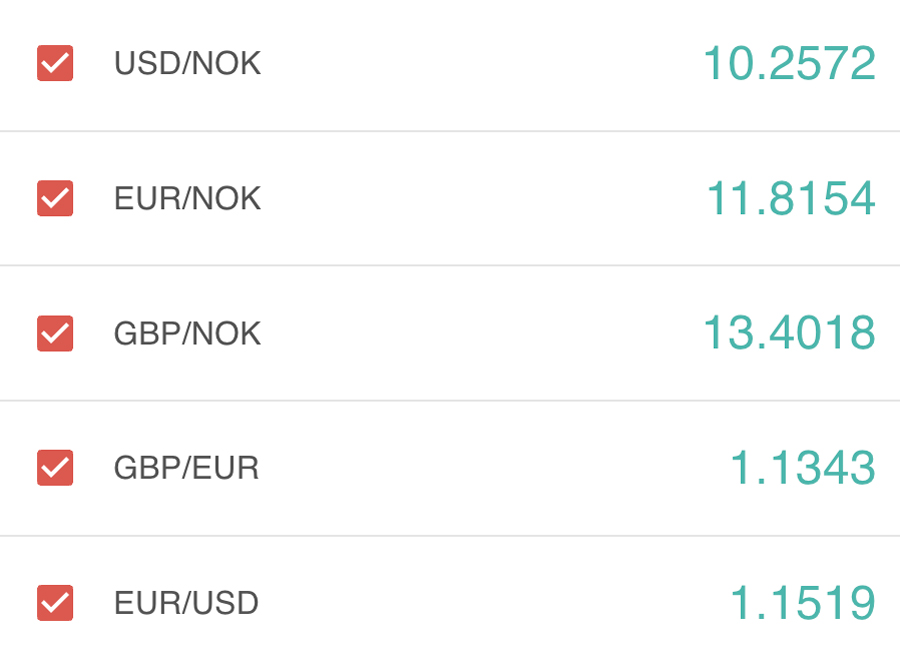Disable the GBP/EUR currency pair checkbox

point(55,468)
